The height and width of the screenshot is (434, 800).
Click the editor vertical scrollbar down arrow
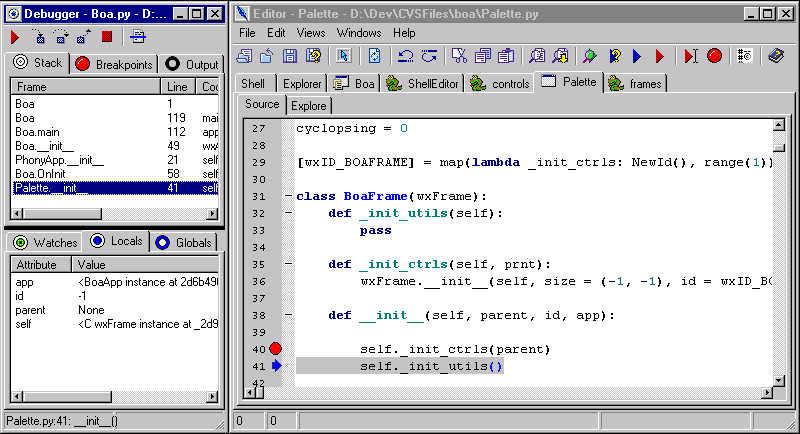tap(779, 380)
